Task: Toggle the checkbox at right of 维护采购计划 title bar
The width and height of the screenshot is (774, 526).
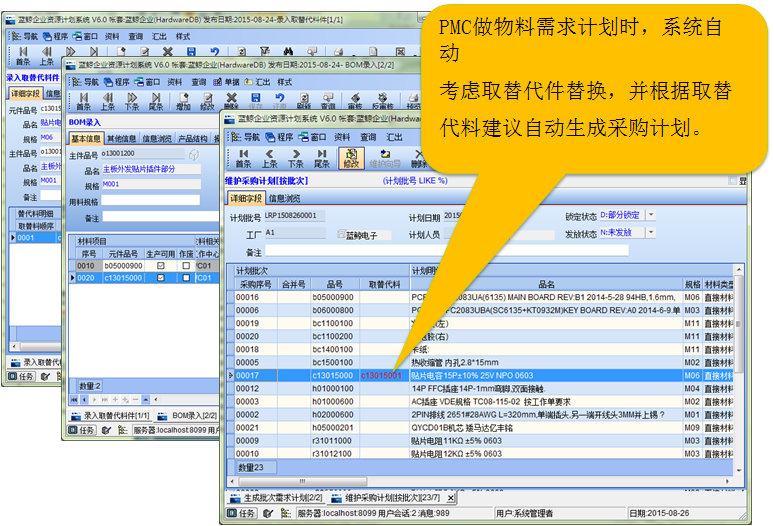Action: pos(733,181)
